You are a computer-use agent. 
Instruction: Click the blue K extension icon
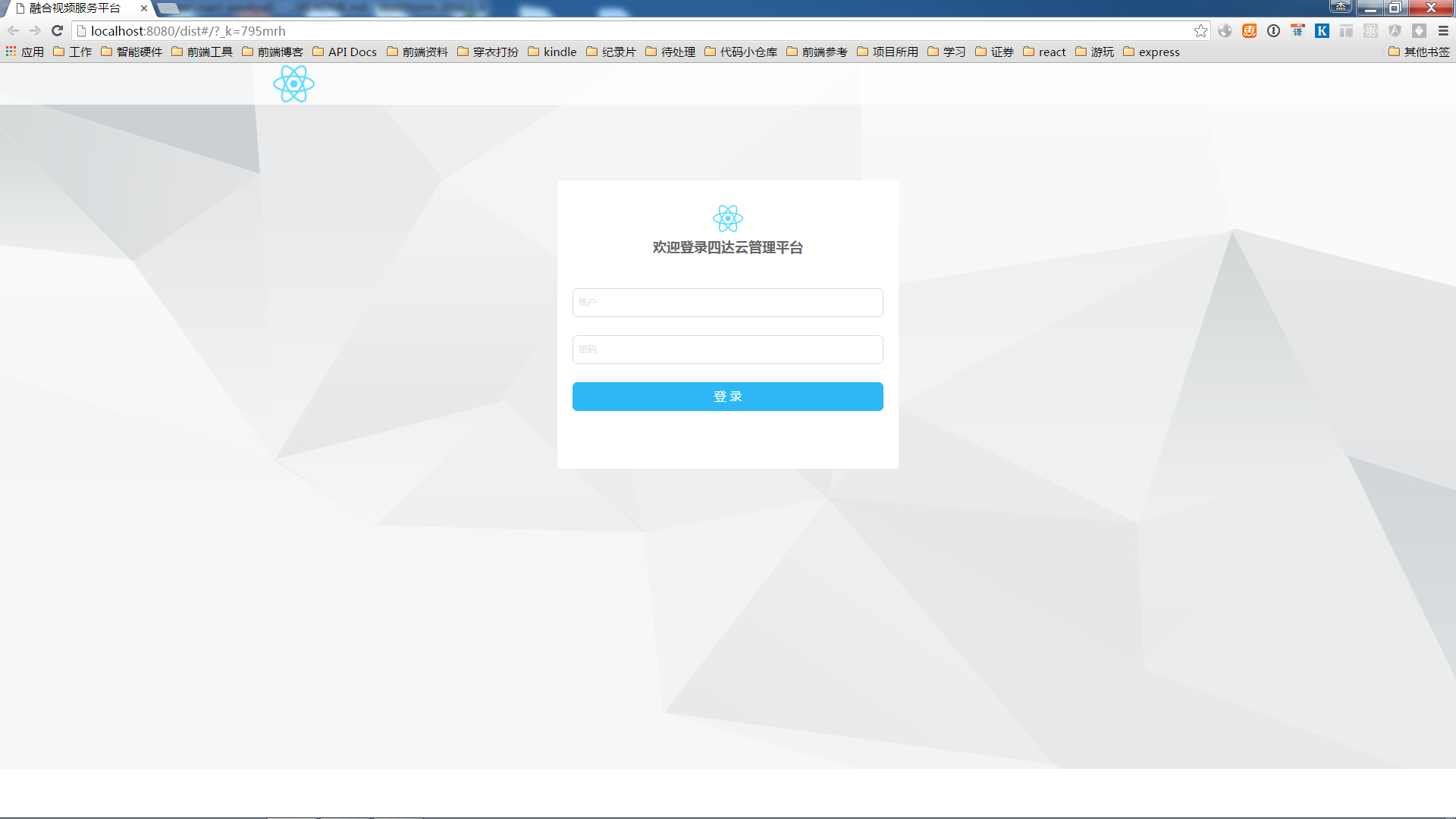[1322, 31]
